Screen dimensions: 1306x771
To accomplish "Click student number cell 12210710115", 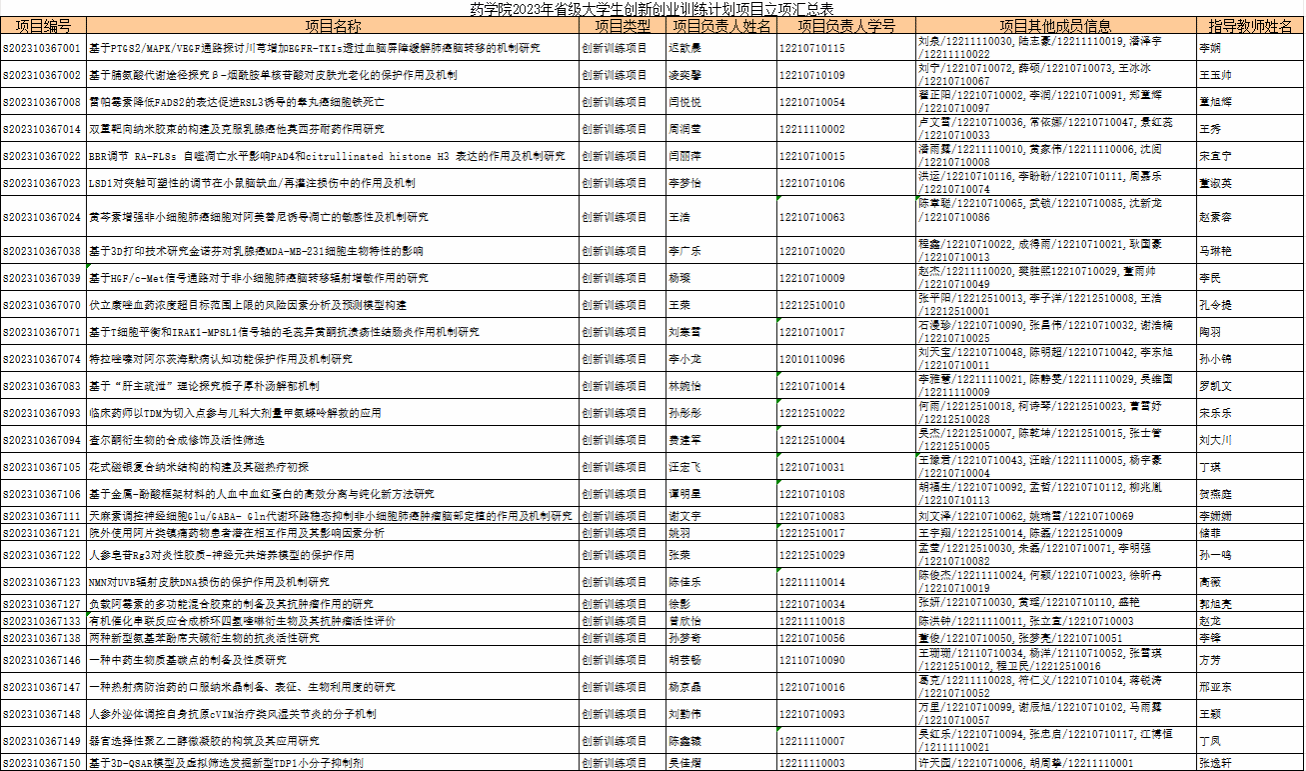I will click(846, 48).
